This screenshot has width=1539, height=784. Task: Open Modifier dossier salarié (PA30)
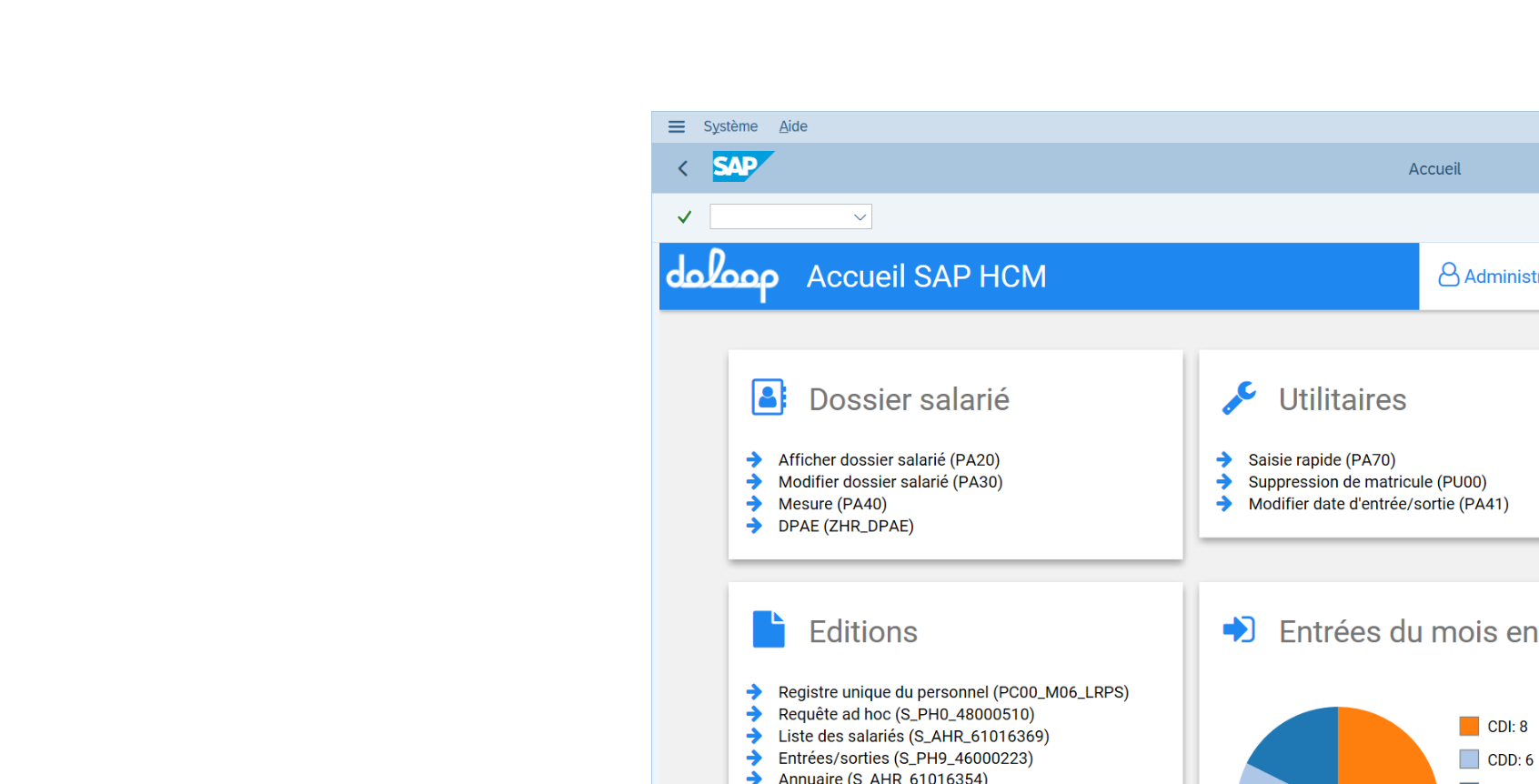[x=890, y=482]
